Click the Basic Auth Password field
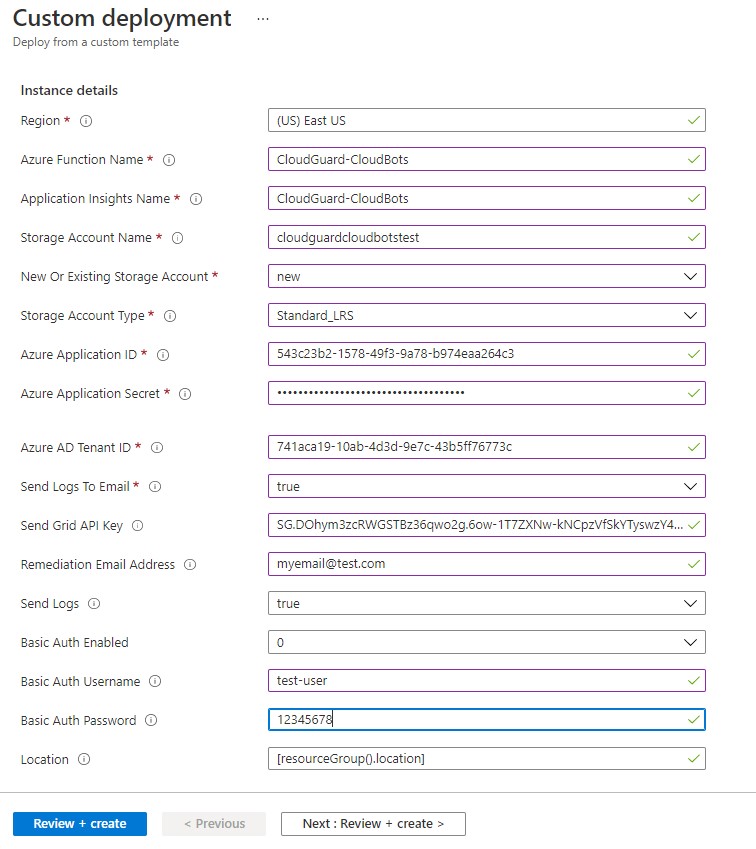Viewport: 756px width, 849px height. coord(486,720)
